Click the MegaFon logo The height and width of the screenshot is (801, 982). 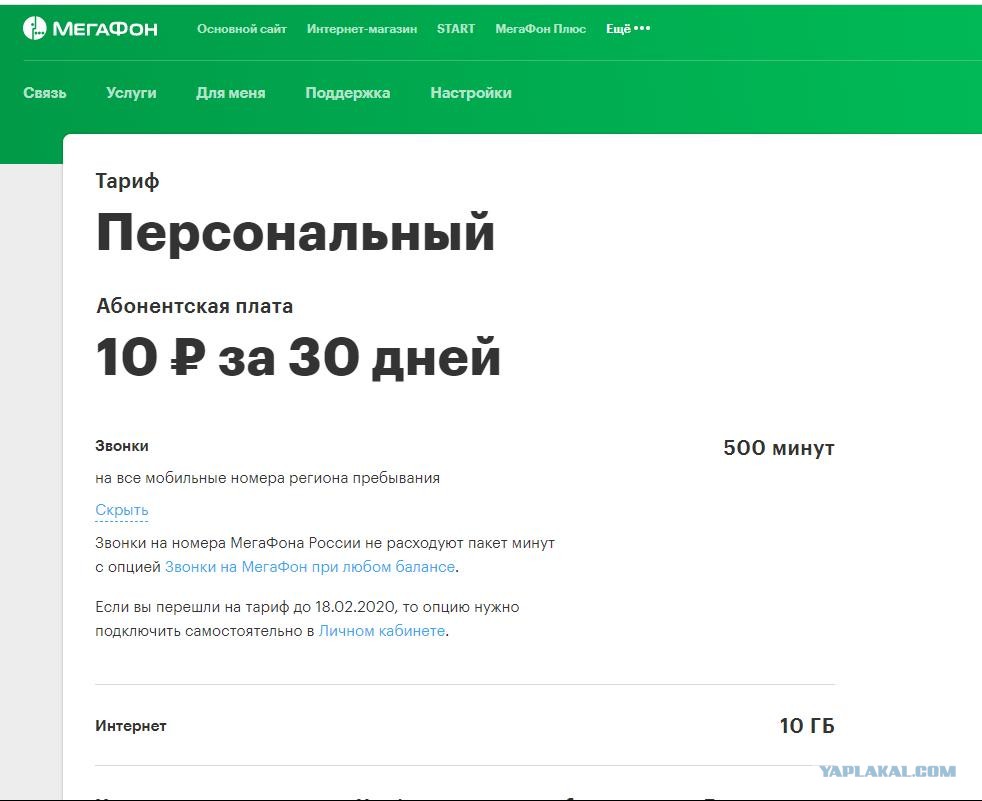point(90,29)
